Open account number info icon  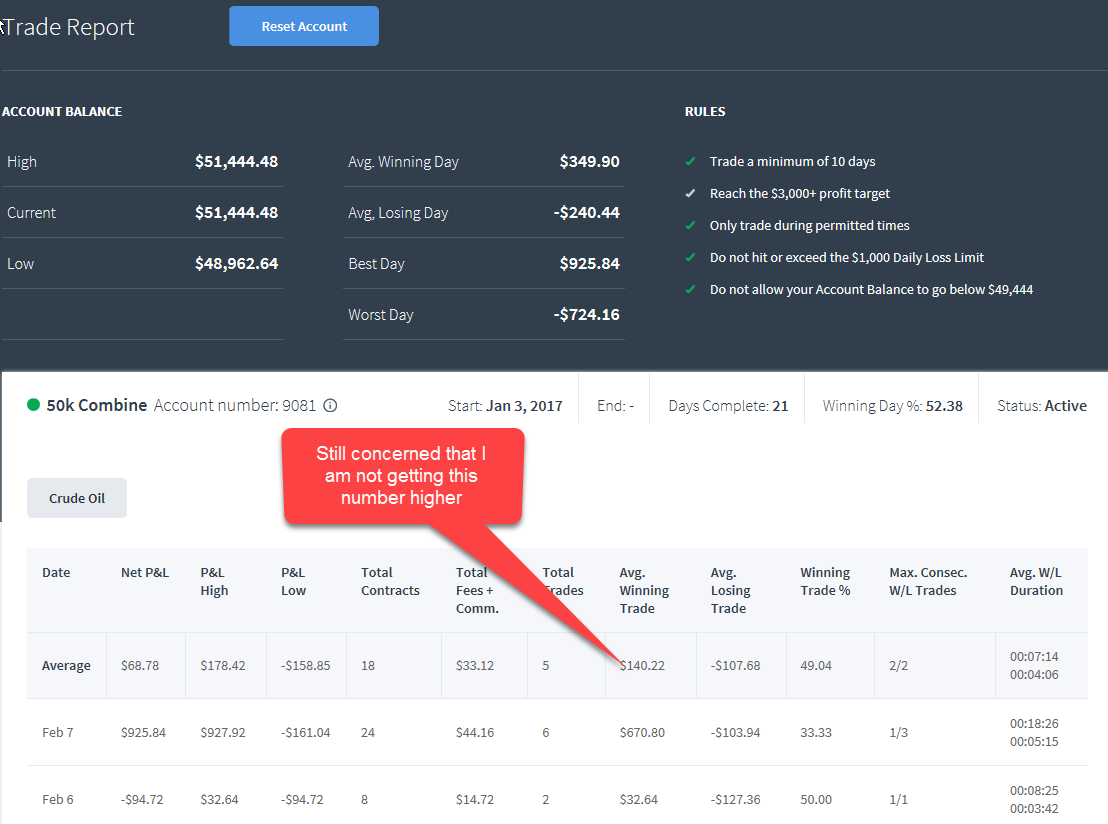click(x=330, y=406)
